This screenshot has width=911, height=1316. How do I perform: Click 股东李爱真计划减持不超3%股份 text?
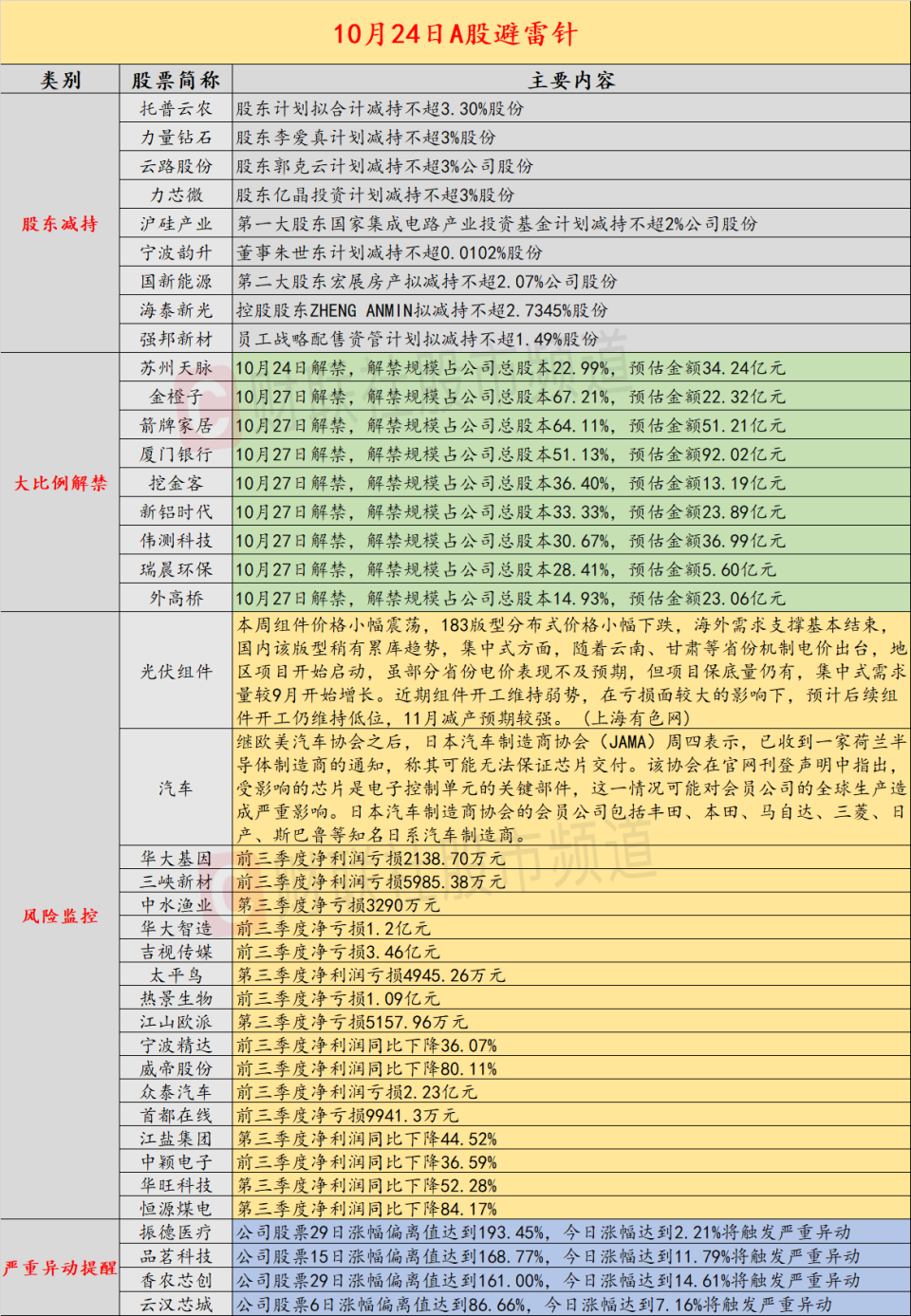click(365, 138)
